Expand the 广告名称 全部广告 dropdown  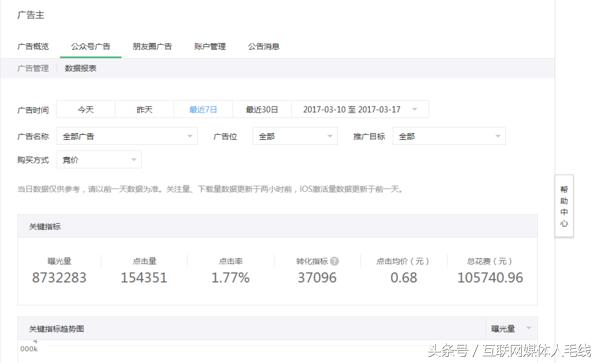click(x=127, y=136)
